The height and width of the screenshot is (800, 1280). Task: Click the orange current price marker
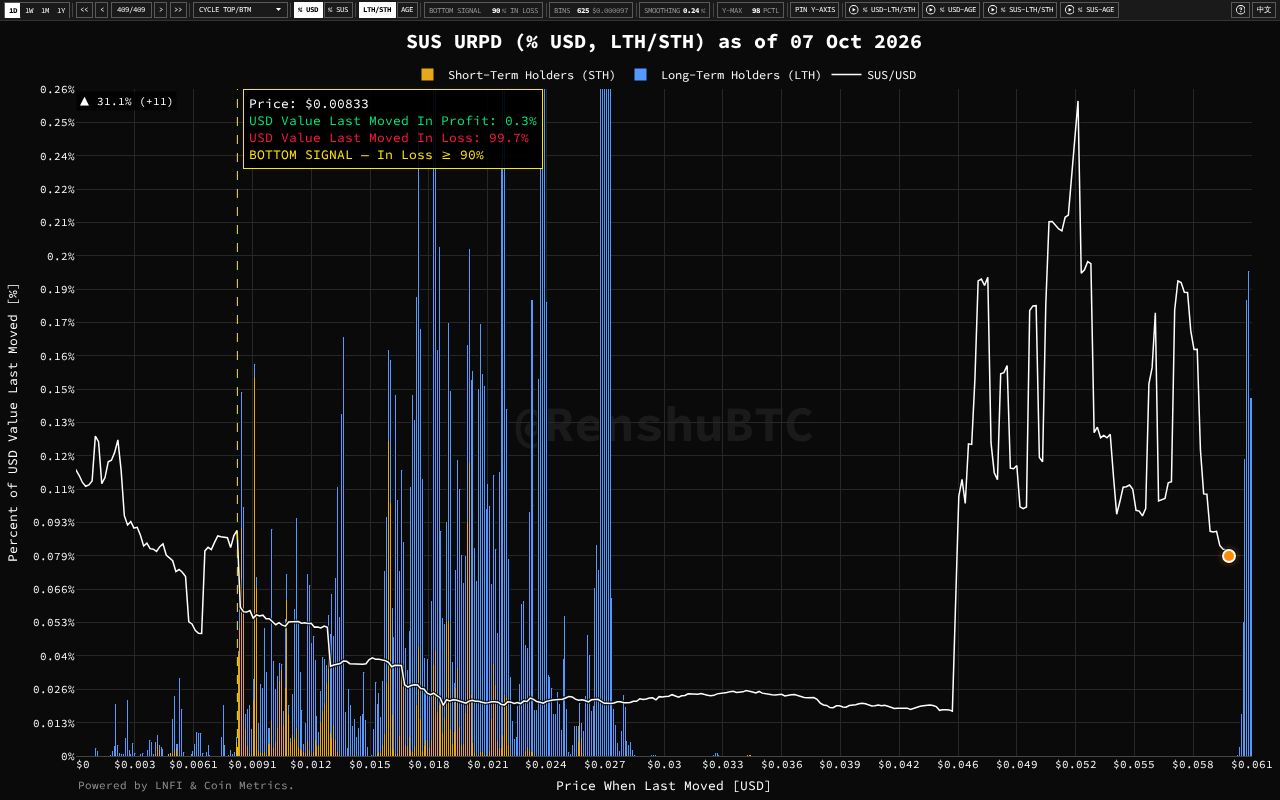(1229, 556)
